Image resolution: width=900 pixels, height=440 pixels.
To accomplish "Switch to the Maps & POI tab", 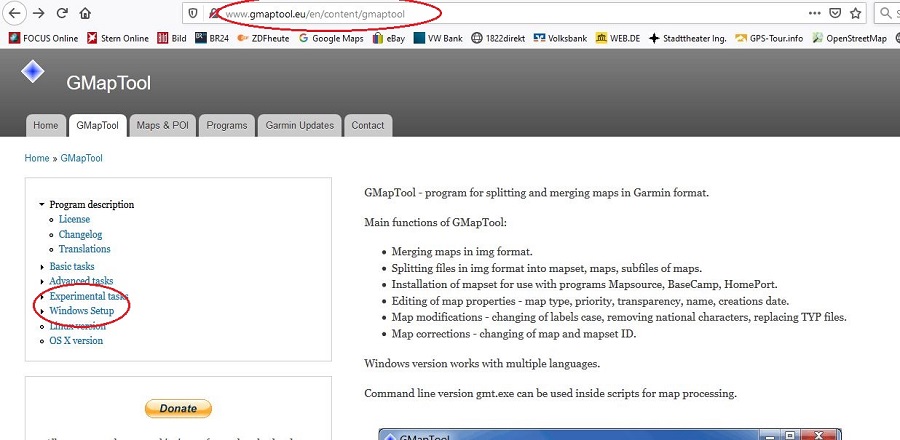I will (162, 125).
